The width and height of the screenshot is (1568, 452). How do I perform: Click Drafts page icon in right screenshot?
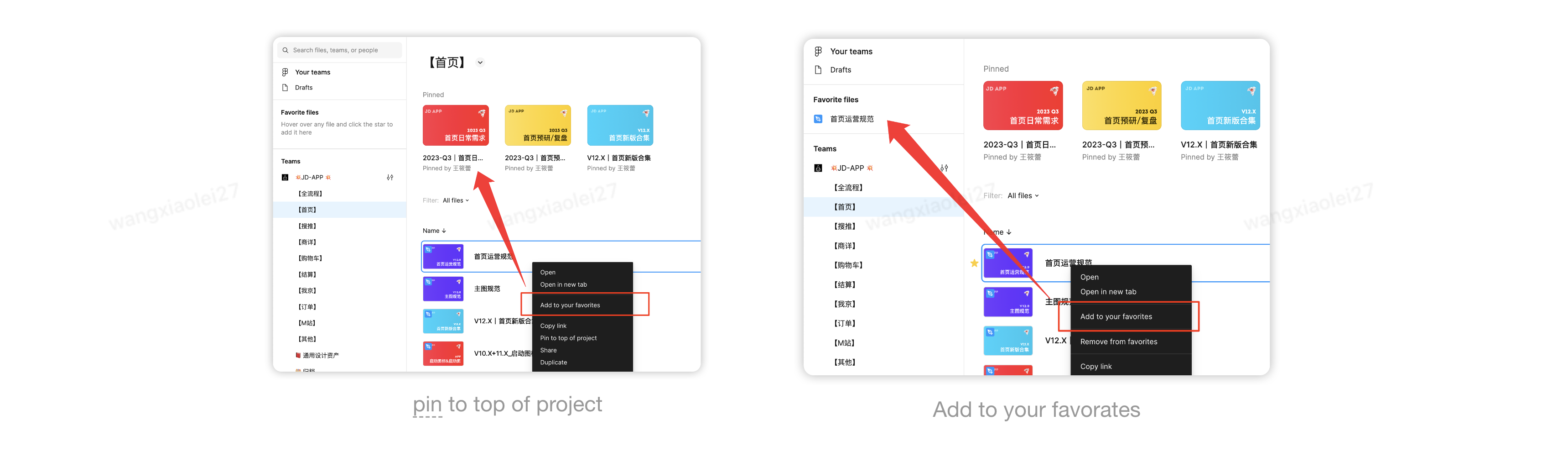(x=818, y=70)
